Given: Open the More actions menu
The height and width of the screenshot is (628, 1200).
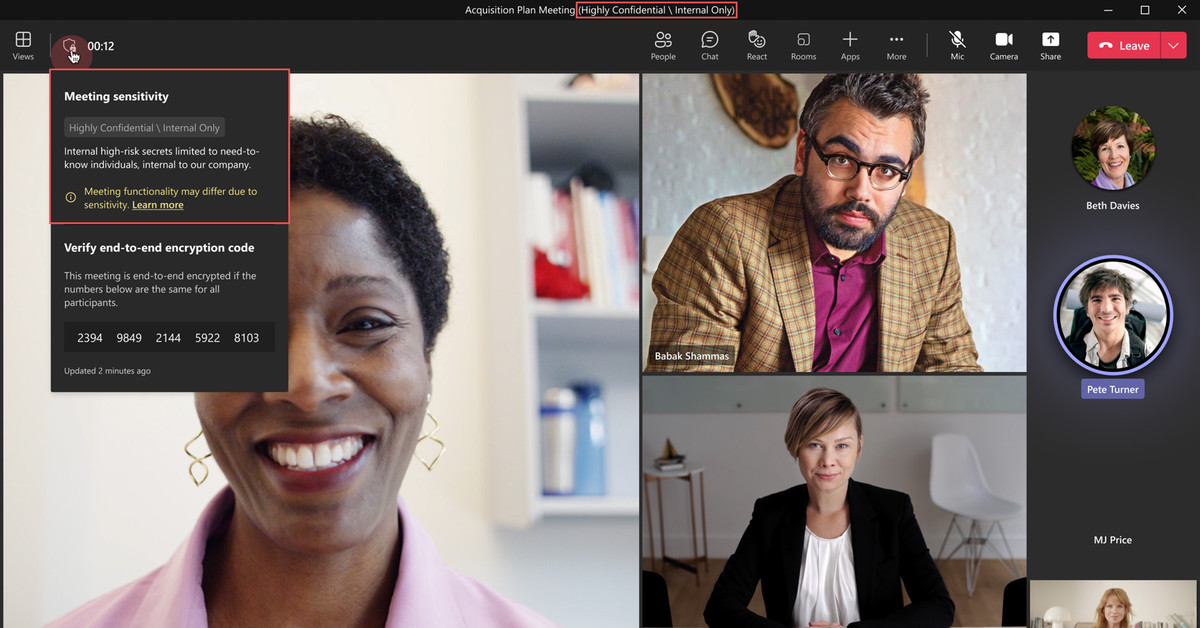Looking at the screenshot, I should (896, 45).
